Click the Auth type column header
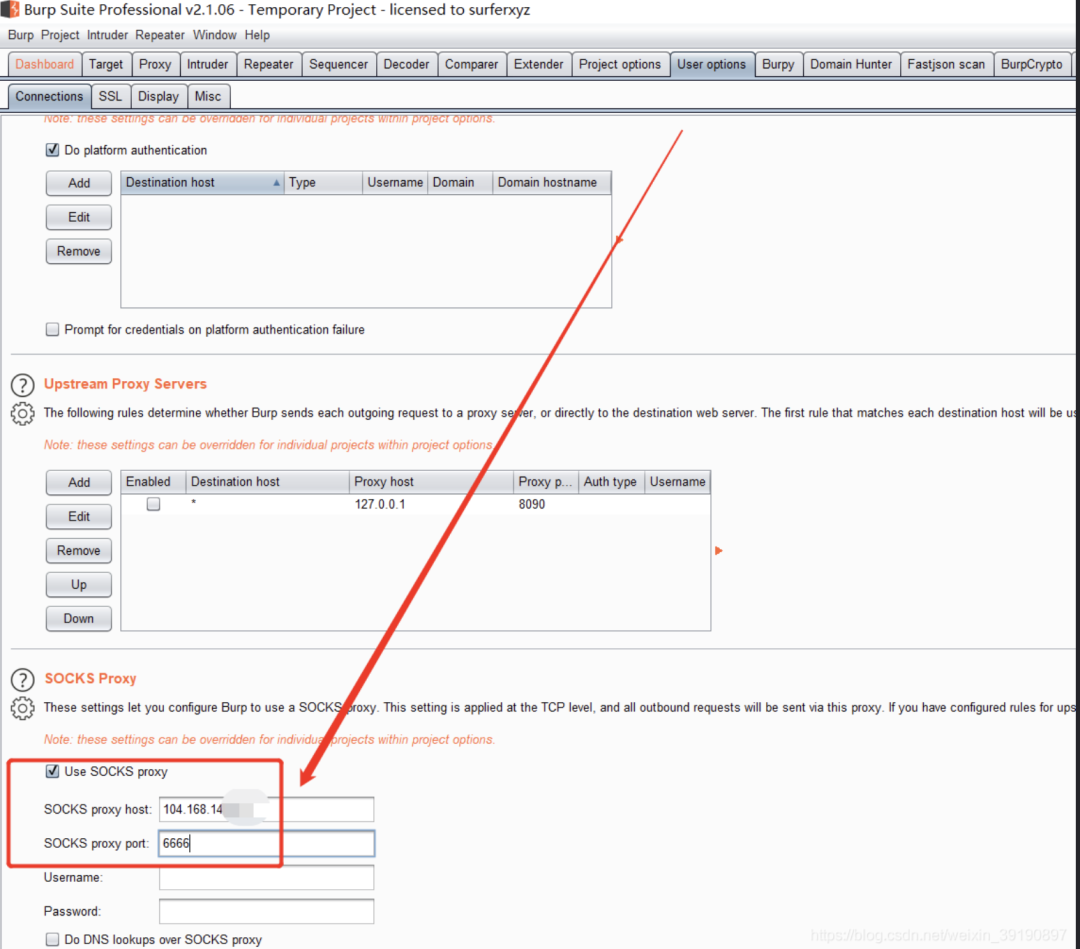Image resolution: width=1080 pixels, height=949 pixels. coord(612,482)
